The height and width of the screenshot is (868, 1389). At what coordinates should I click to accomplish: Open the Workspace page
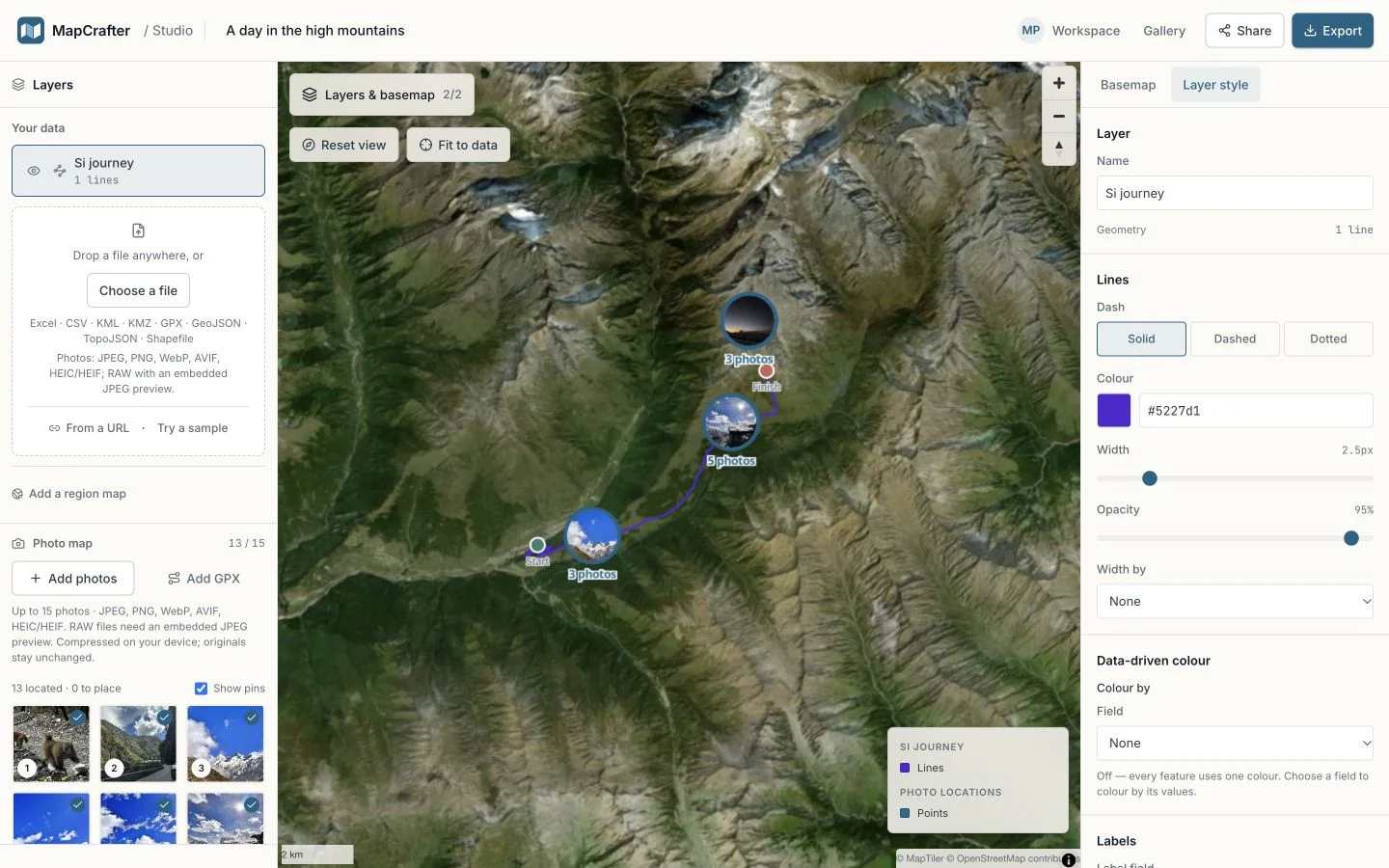tap(1086, 31)
